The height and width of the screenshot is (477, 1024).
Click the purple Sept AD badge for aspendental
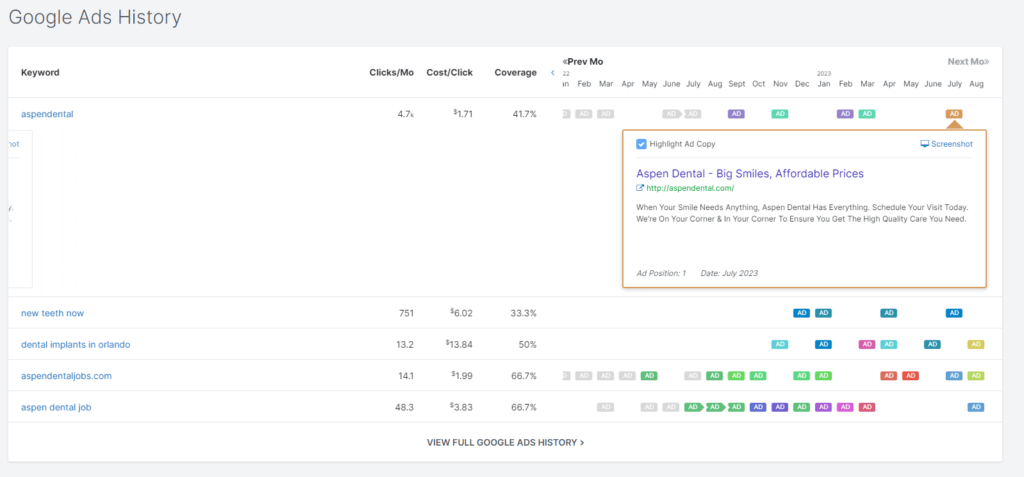(x=736, y=114)
